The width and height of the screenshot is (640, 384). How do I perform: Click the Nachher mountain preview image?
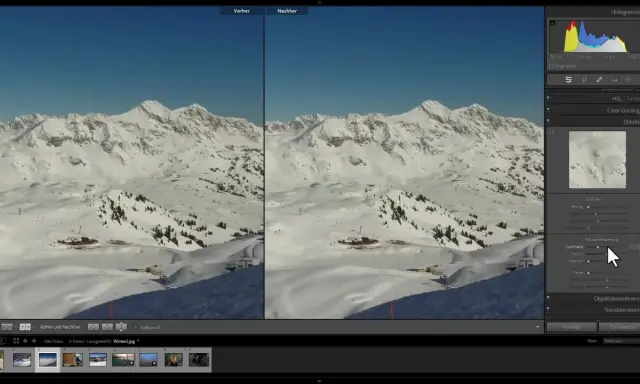[404, 162]
